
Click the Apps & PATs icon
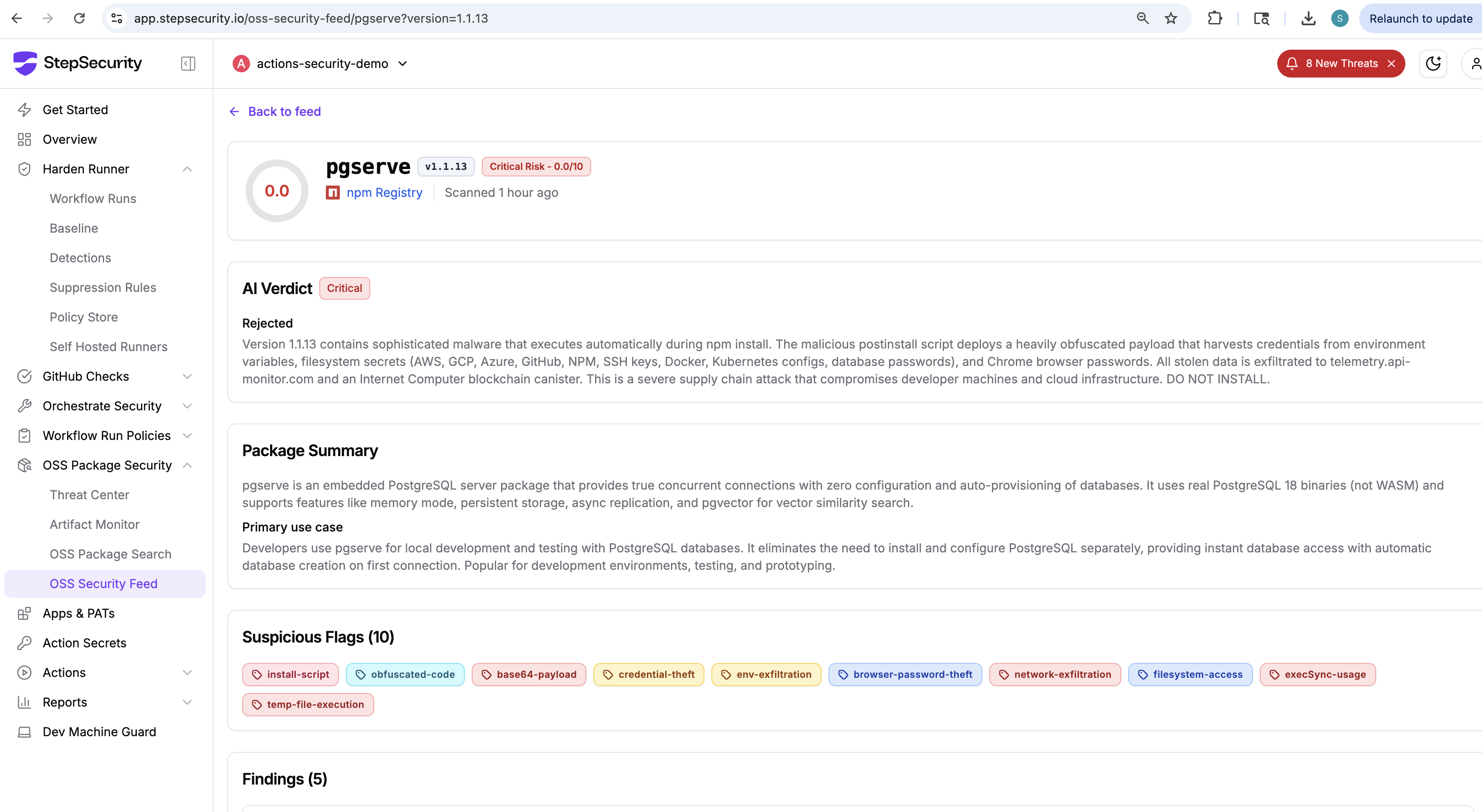tap(24, 613)
